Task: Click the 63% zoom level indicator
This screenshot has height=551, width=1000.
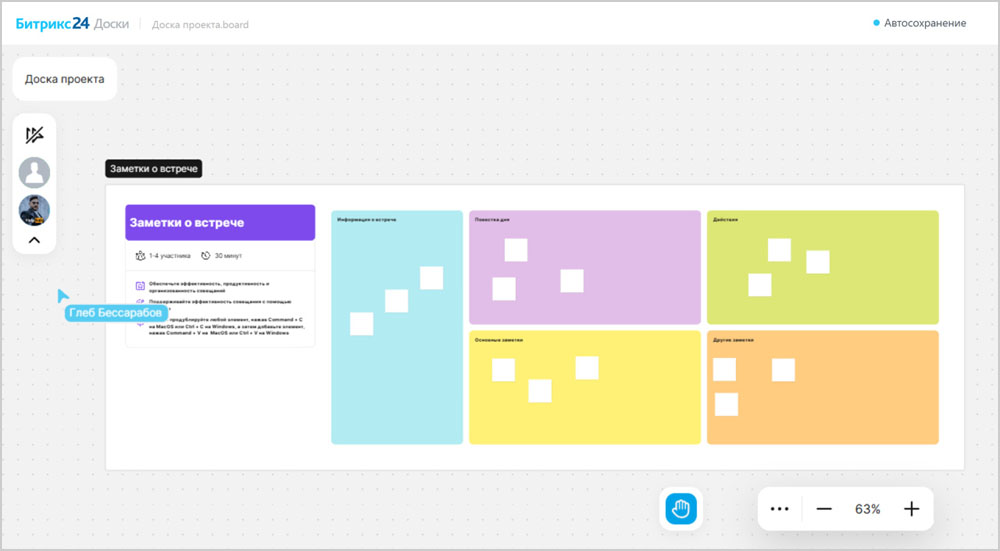Action: click(x=867, y=509)
